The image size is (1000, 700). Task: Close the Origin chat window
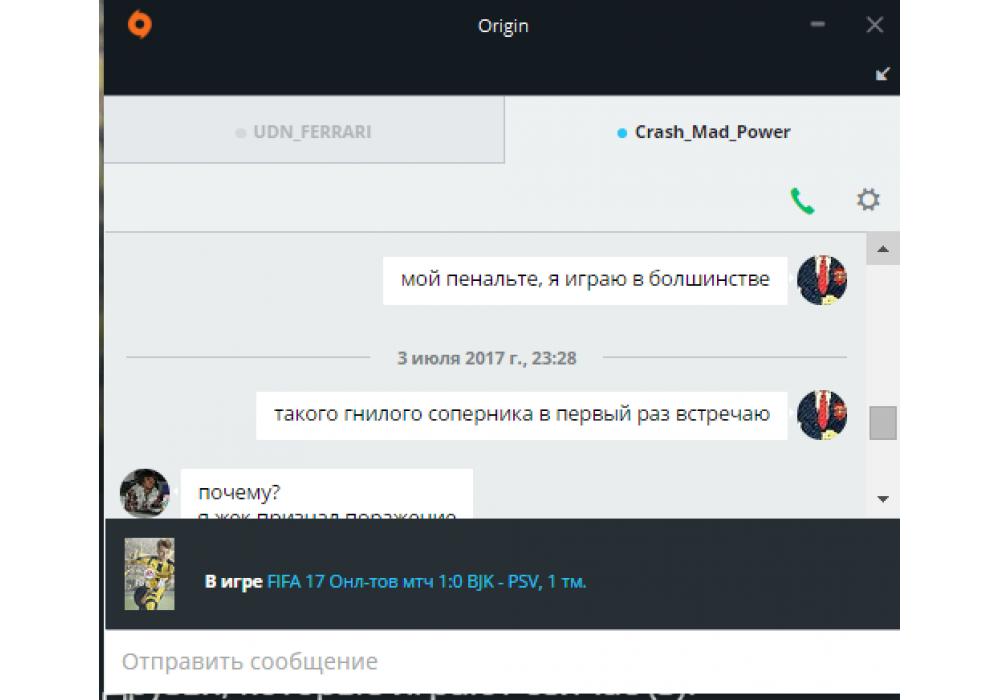(874, 24)
